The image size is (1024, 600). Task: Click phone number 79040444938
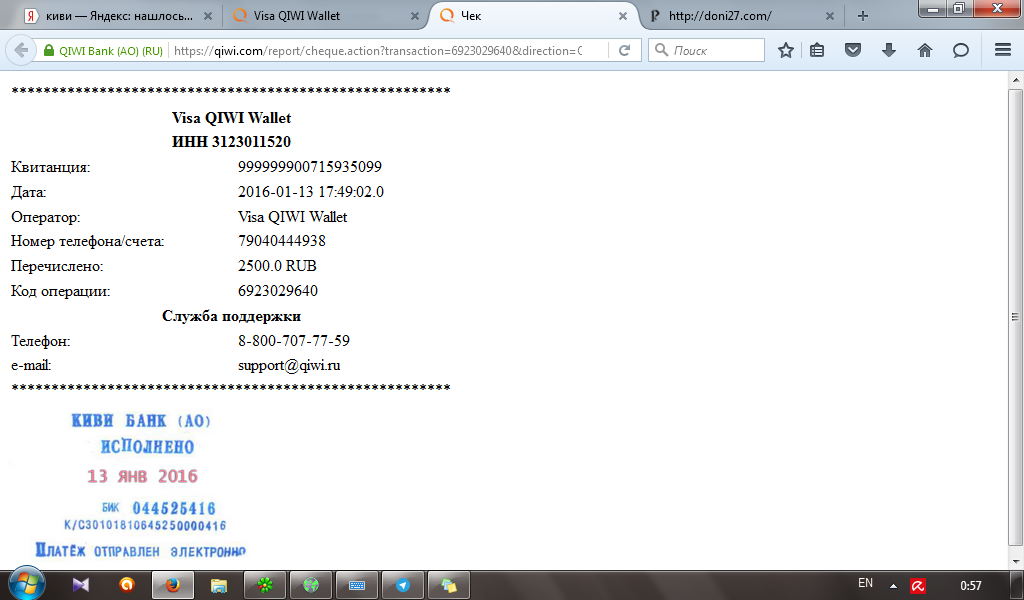(x=281, y=241)
